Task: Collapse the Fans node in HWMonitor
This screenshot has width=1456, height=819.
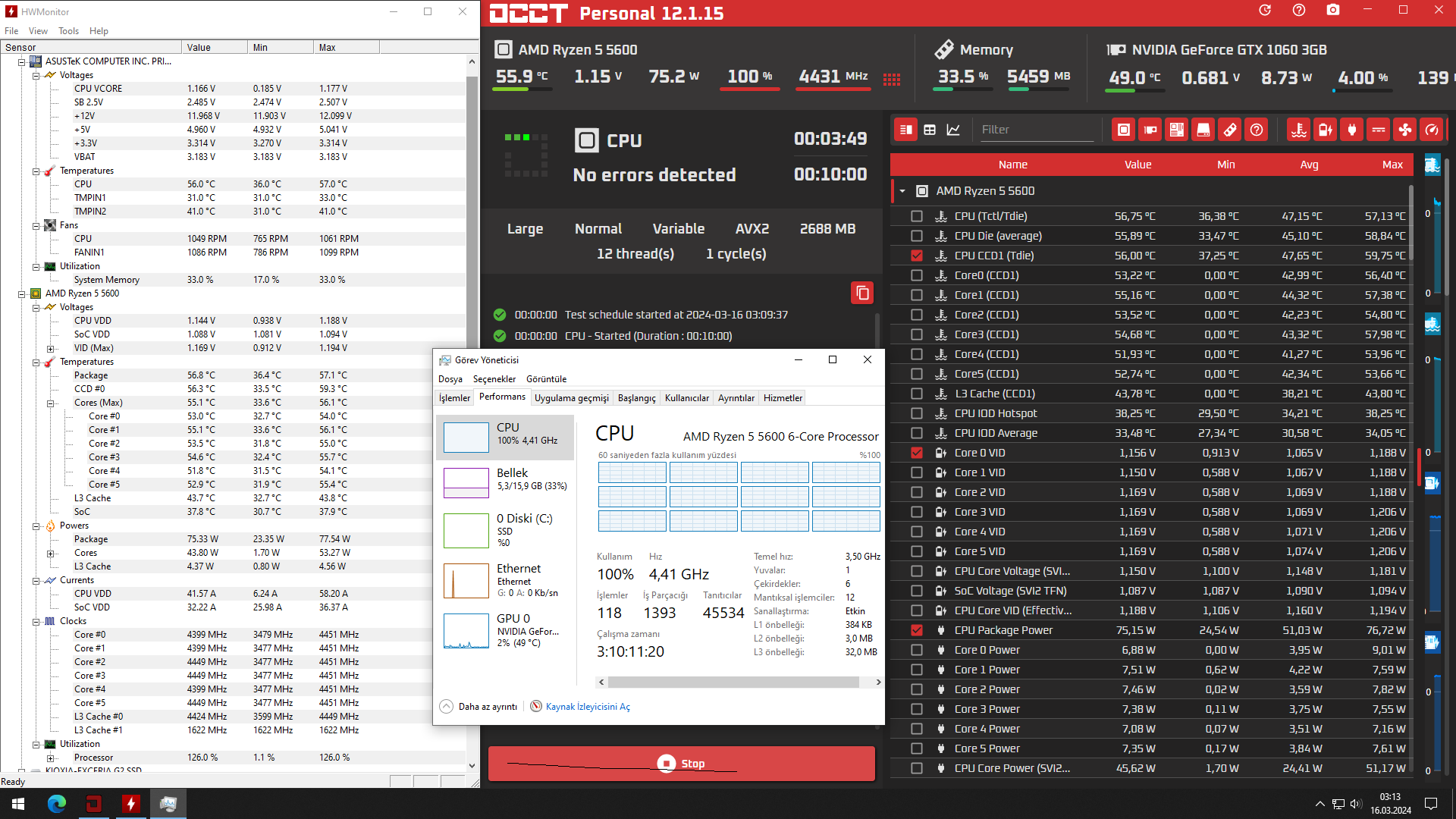Action: coord(36,226)
